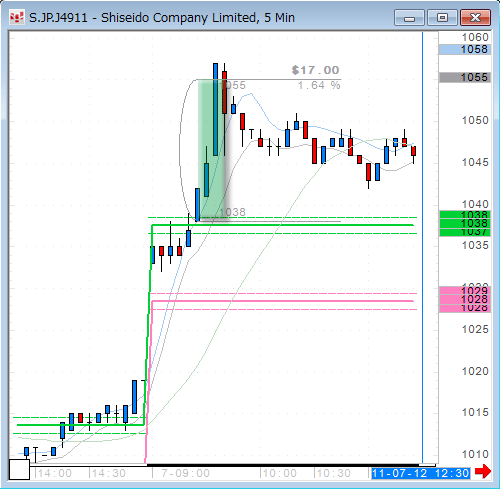500x489 pixels.
Task: Click the $17.00 measurement label
Action: pyautogui.click(x=315, y=70)
